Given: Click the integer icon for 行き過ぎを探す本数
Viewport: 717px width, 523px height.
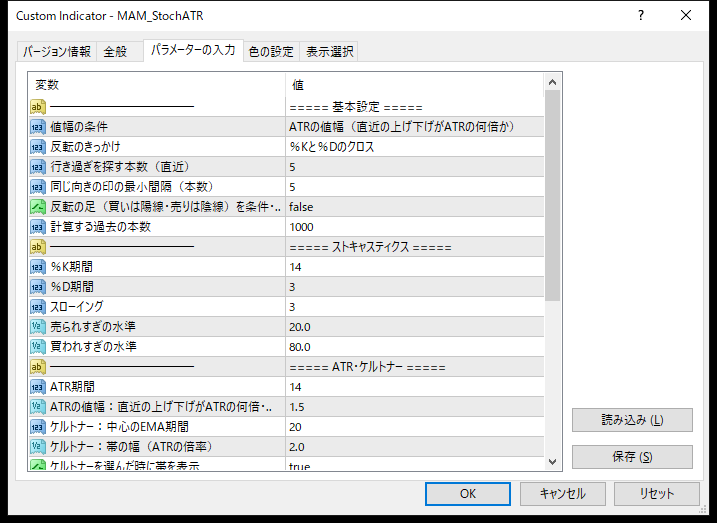Looking at the screenshot, I should tap(38, 167).
